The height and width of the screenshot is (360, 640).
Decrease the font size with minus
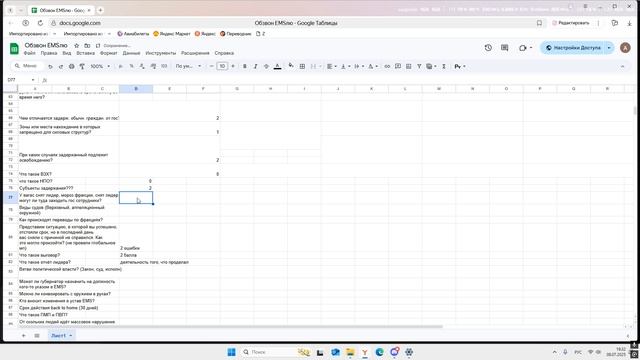pos(212,66)
